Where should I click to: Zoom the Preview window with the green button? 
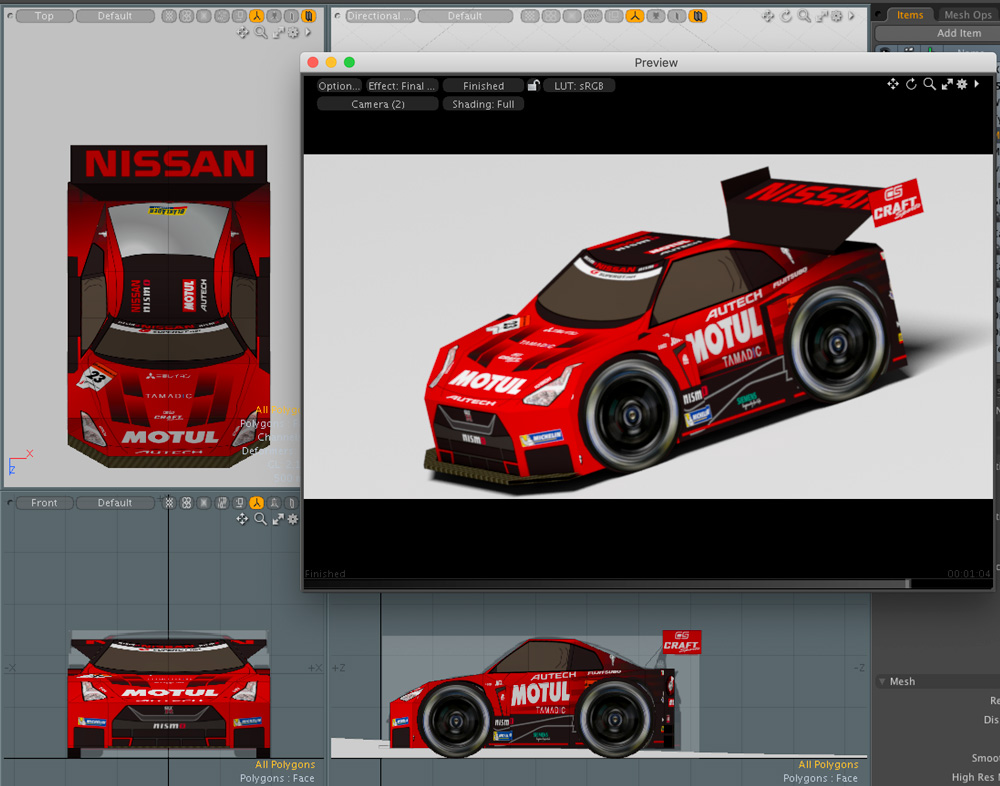(349, 62)
